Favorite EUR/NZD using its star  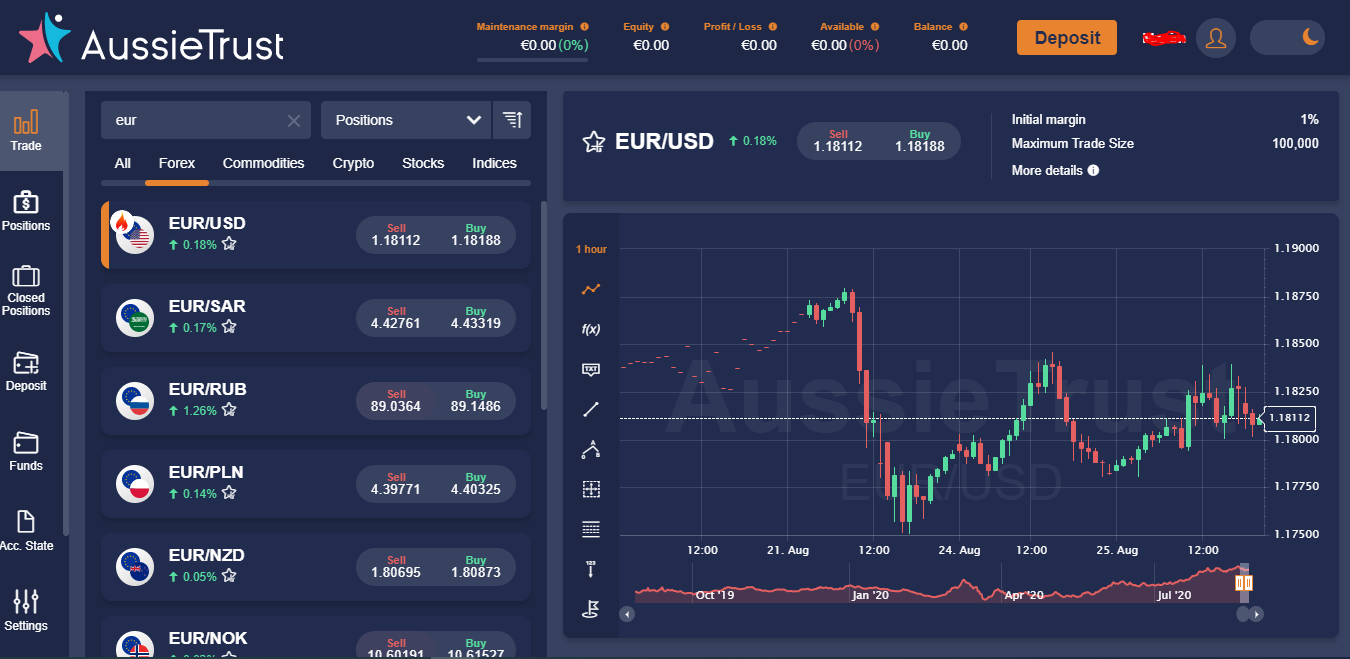point(229,576)
